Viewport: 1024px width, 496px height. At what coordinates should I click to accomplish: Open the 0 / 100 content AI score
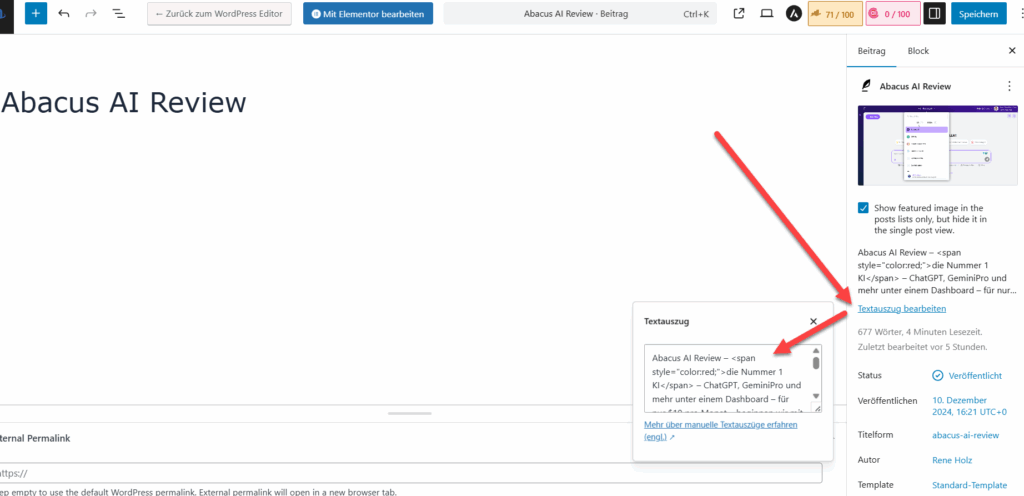[893, 14]
